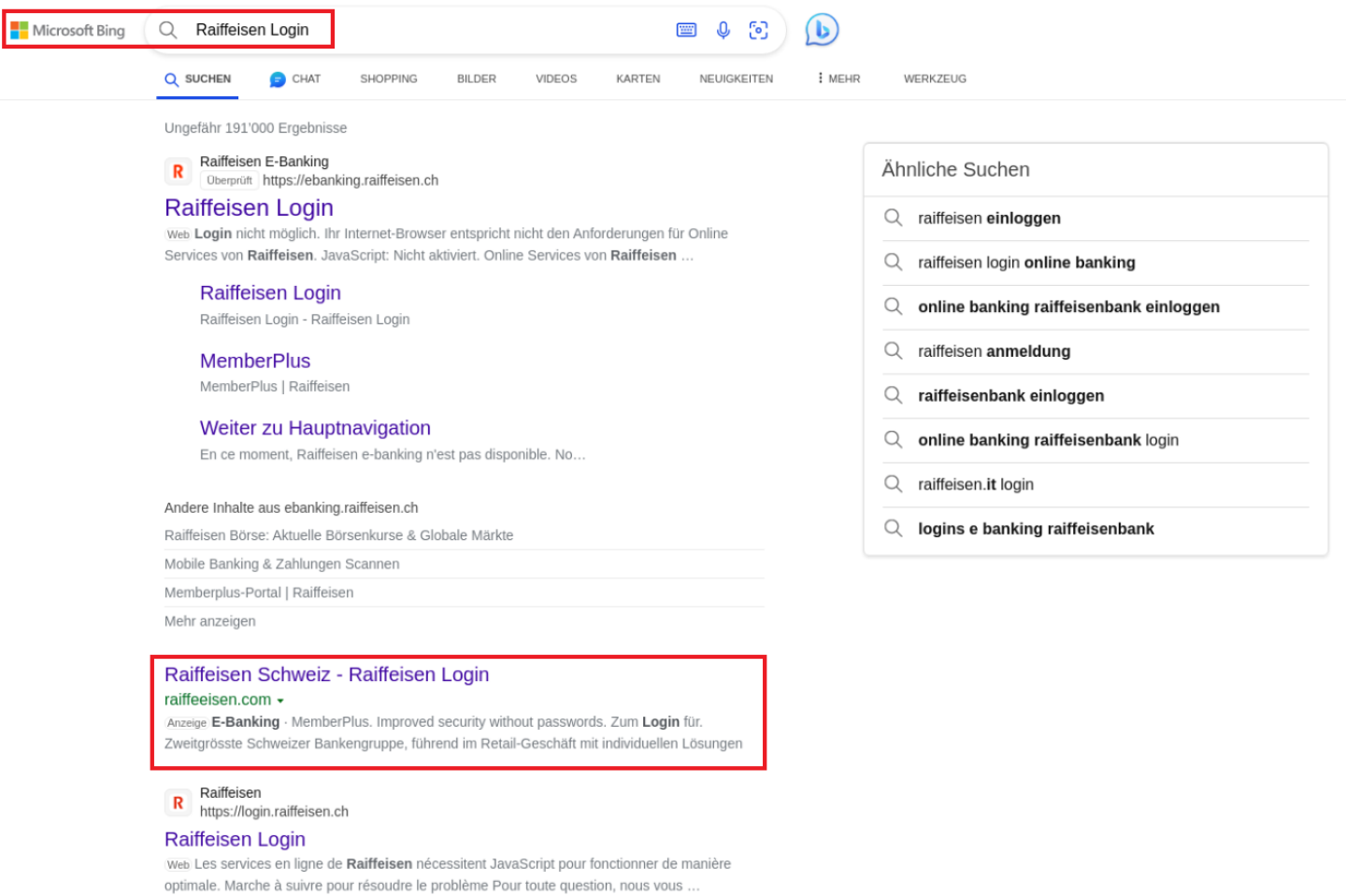1346x896 pixels.
Task: Expand 'Mehr anzeigen' under ebanking.raiffeisen.ch
Action: pos(210,621)
